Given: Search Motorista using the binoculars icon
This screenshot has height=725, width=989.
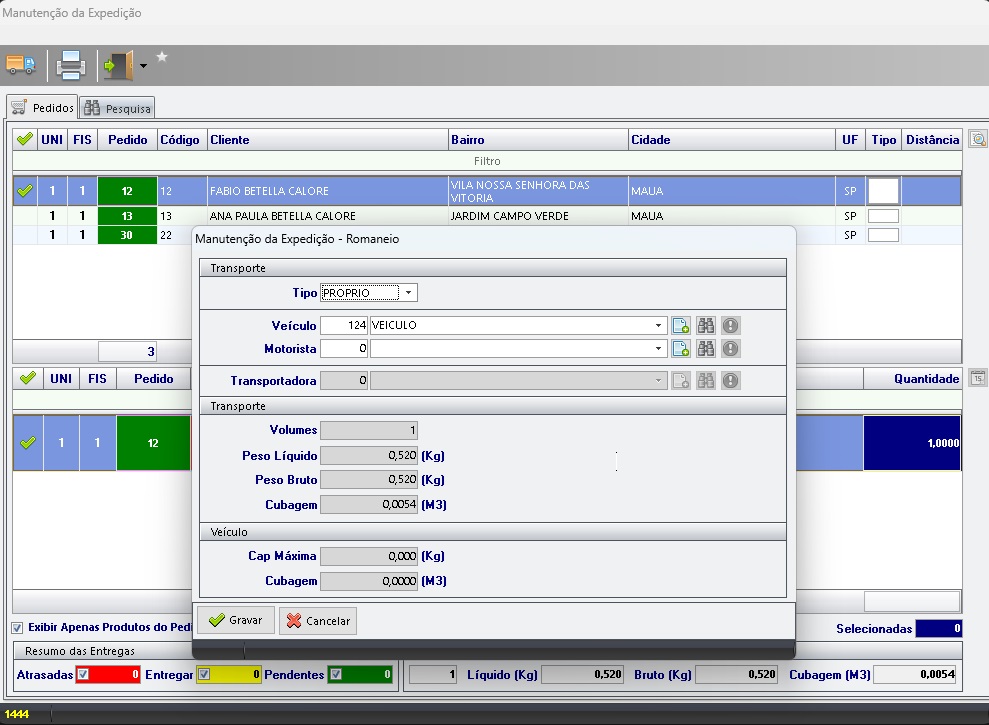Looking at the screenshot, I should coord(706,349).
